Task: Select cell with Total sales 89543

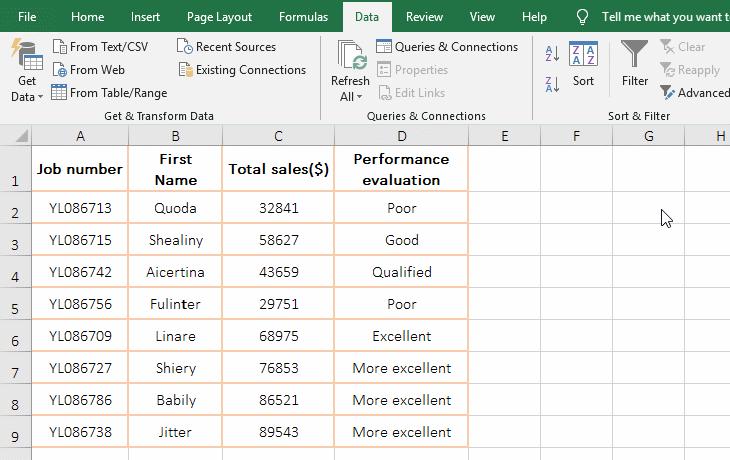Action: (278, 432)
